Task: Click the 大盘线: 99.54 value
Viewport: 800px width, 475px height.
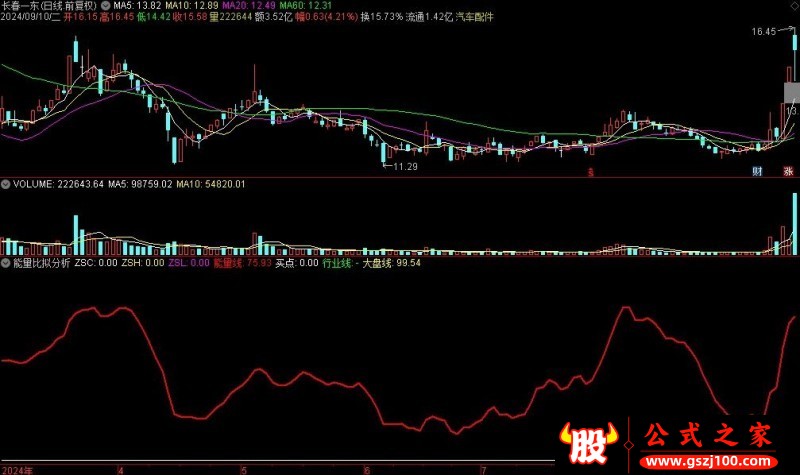Action: pos(391,263)
